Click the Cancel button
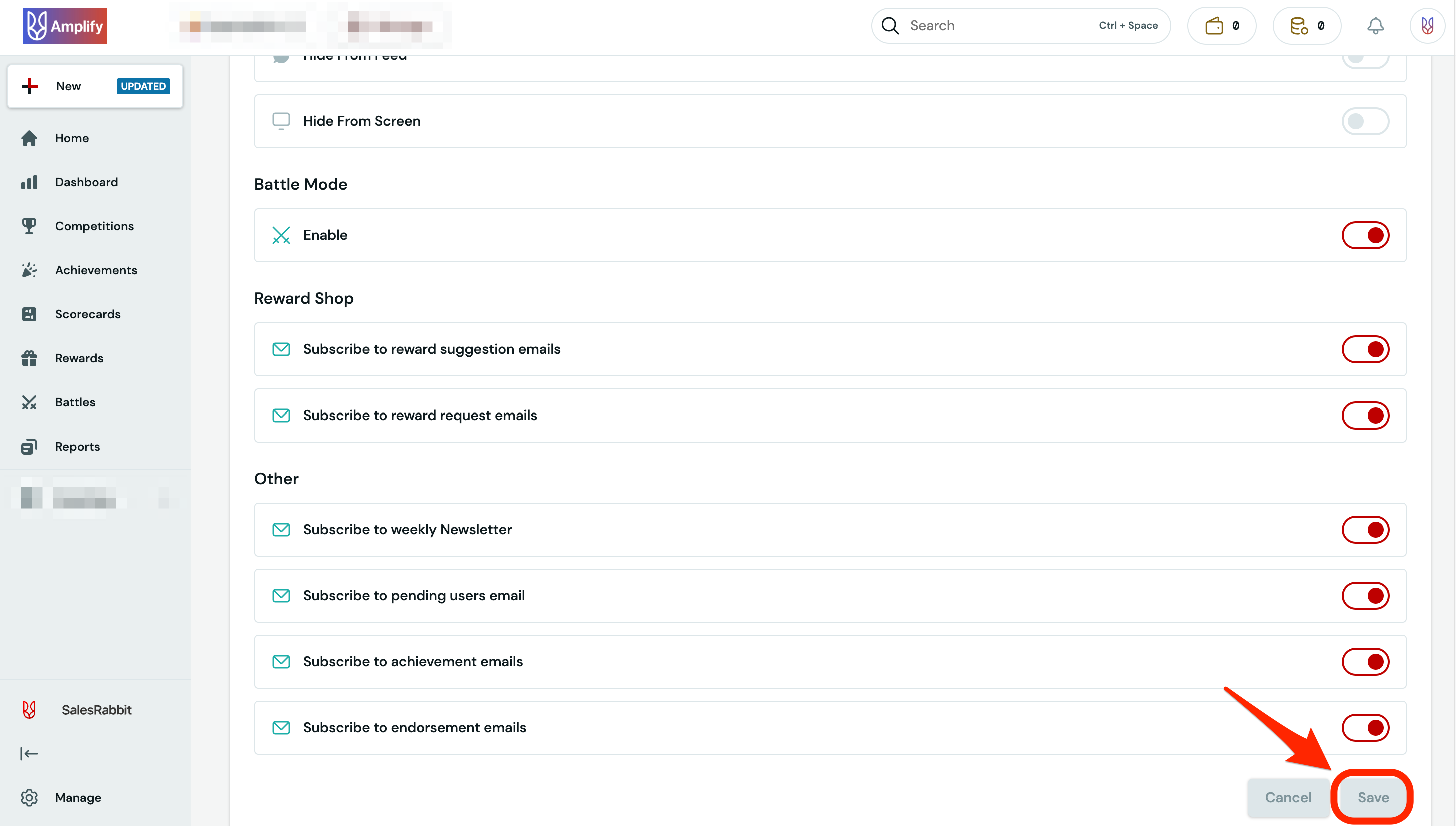Image resolution: width=1456 pixels, height=826 pixels. (x=1288, y=797)
